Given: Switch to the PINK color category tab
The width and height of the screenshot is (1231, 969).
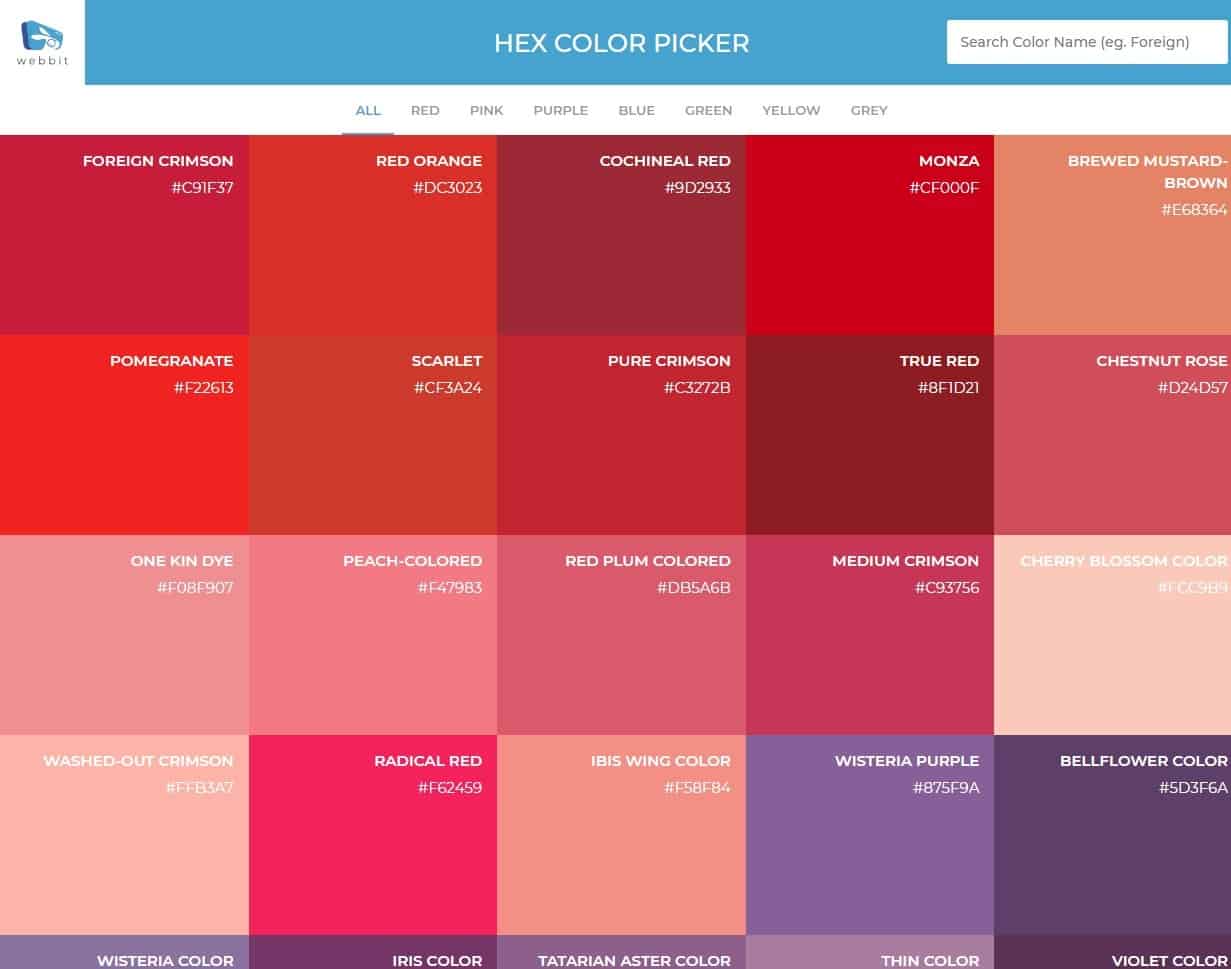Looking at the screenshot, I should tap(487, 110).
